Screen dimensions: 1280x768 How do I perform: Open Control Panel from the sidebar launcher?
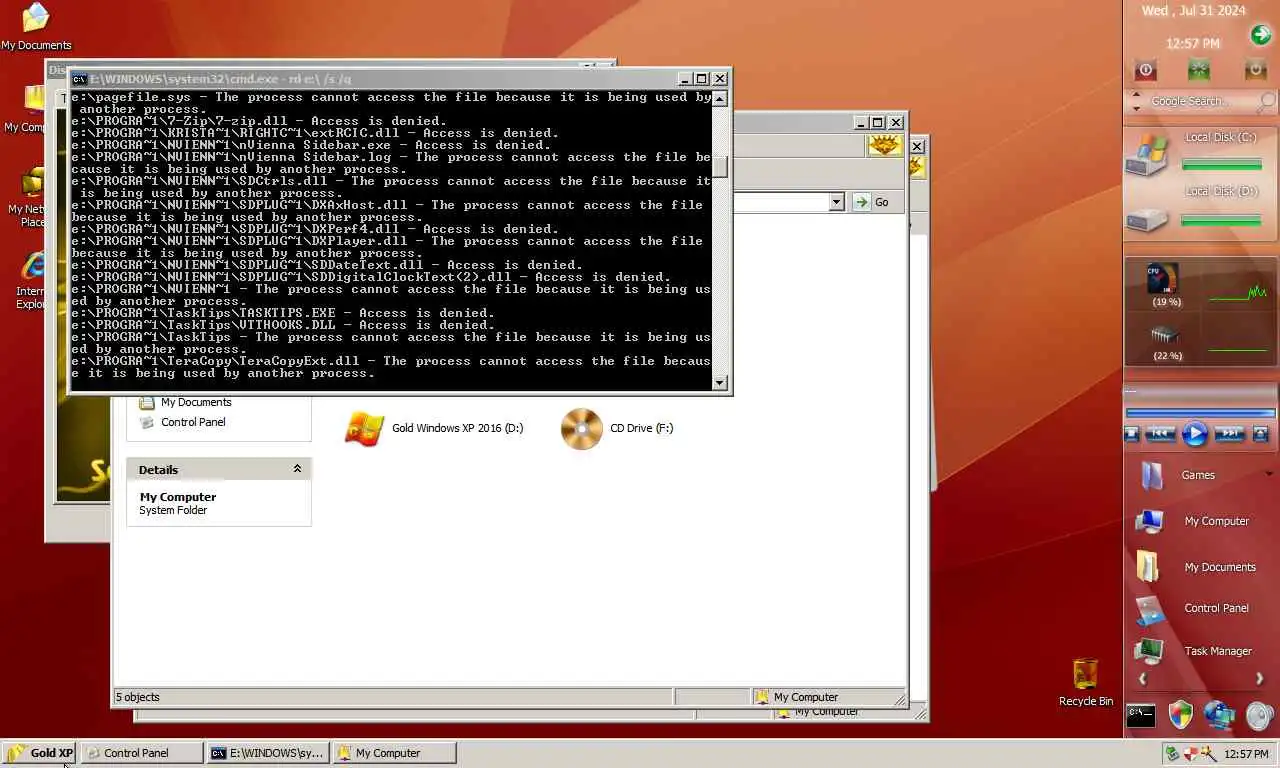(1216, 608)
